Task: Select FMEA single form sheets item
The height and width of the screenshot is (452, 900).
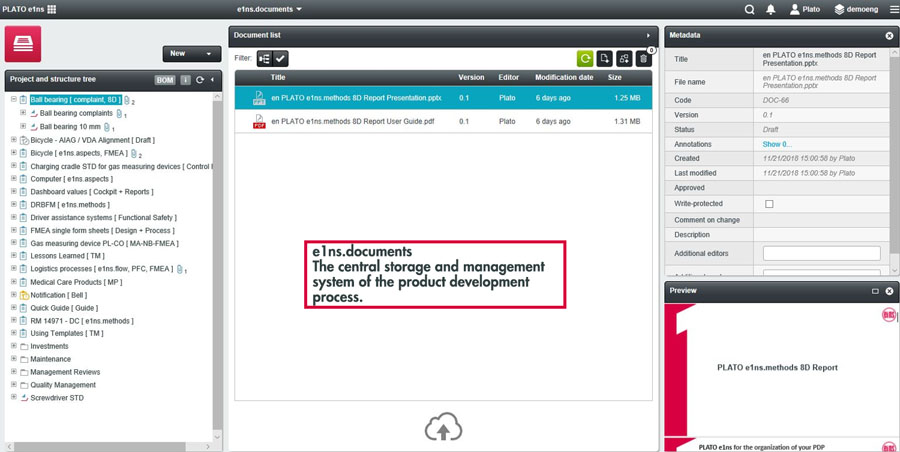Action: [x=102, y=230]
